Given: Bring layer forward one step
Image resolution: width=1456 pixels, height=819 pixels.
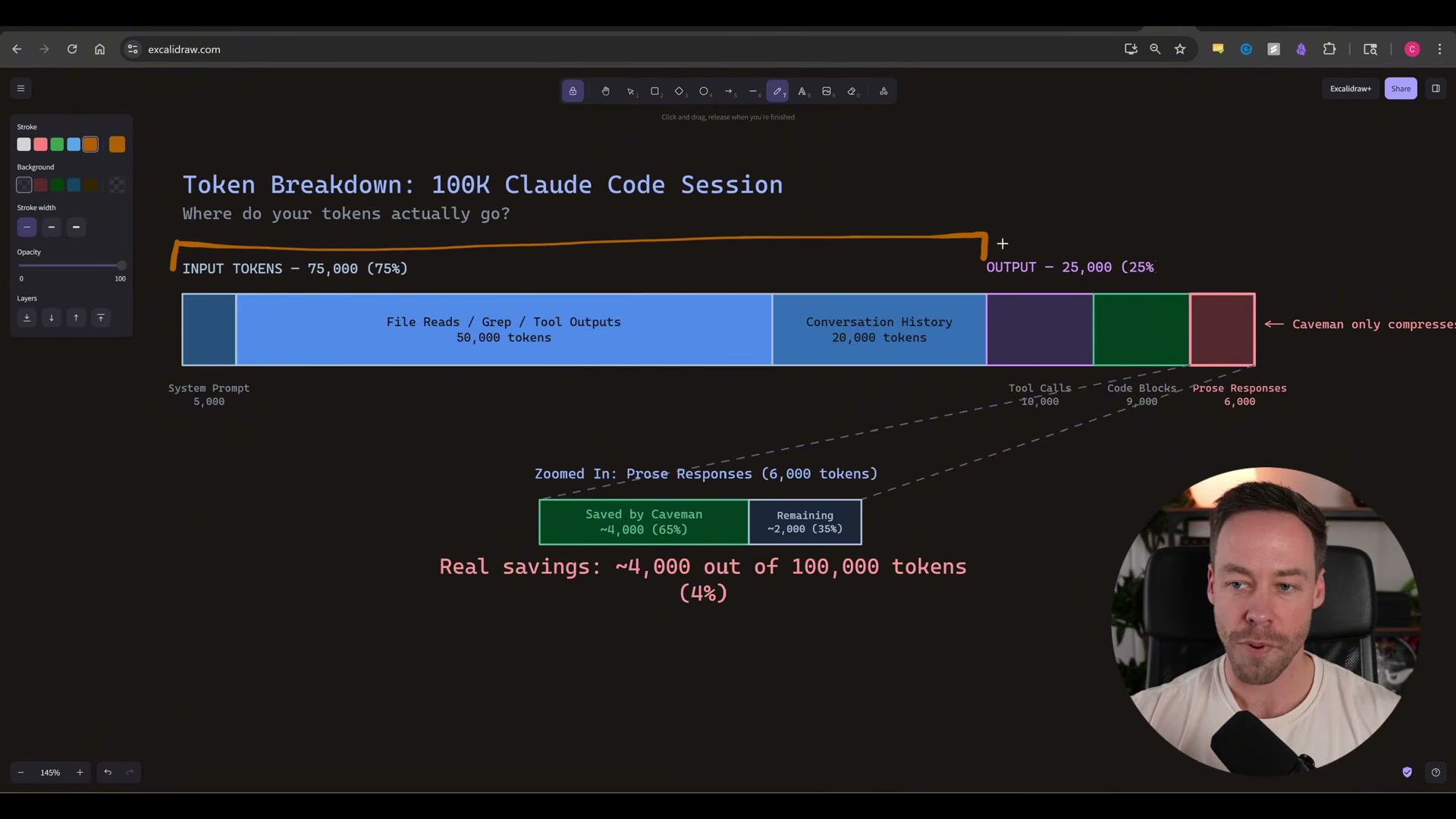Looking at the screenshot, I should tap(76, 318).
